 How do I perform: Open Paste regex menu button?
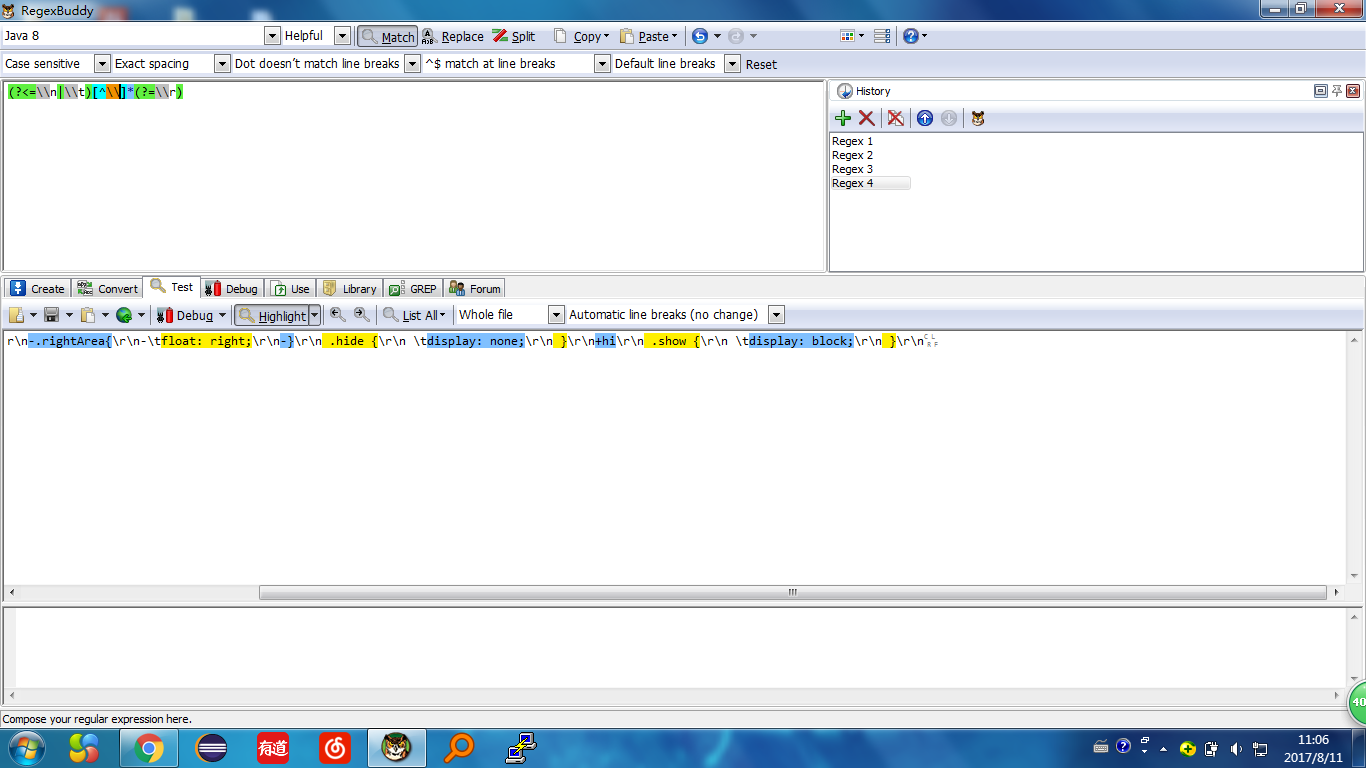648,36
